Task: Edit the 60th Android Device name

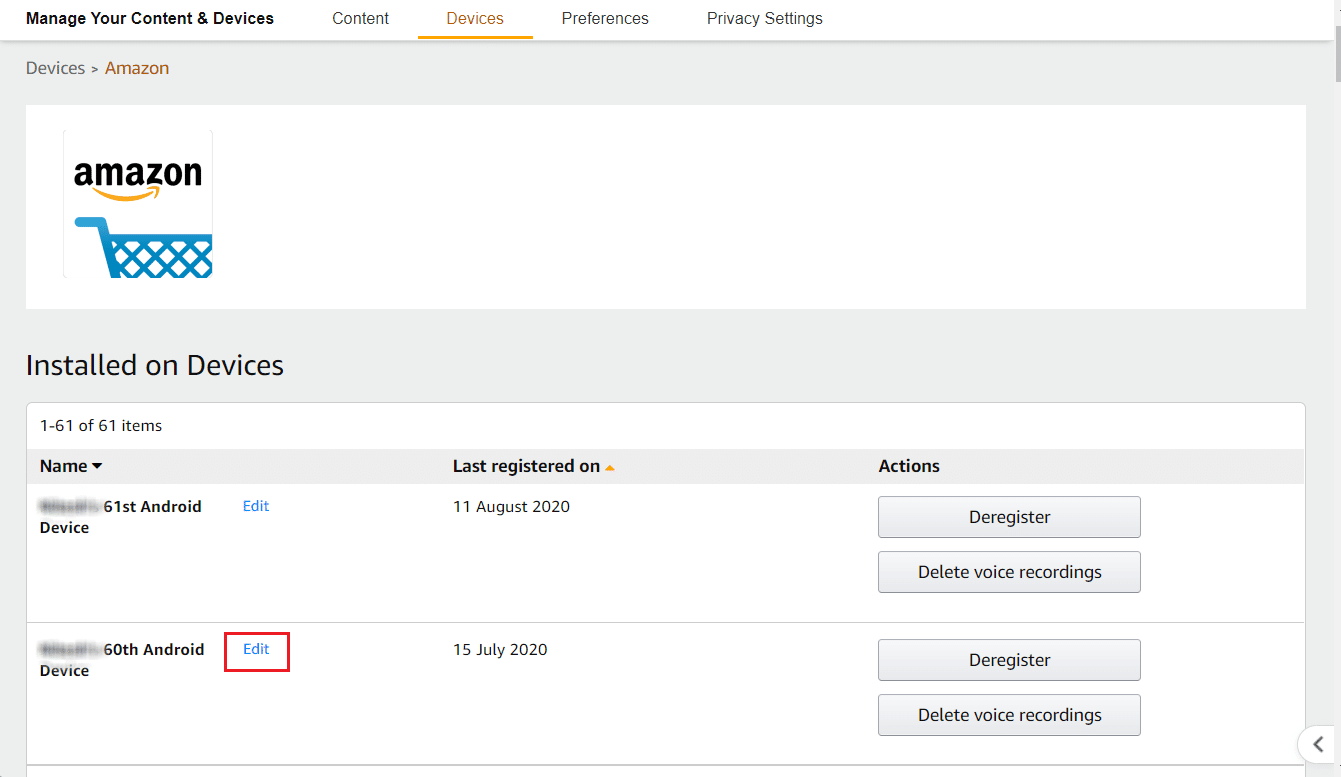Action: pyautogui.click(x=256, y=649)
